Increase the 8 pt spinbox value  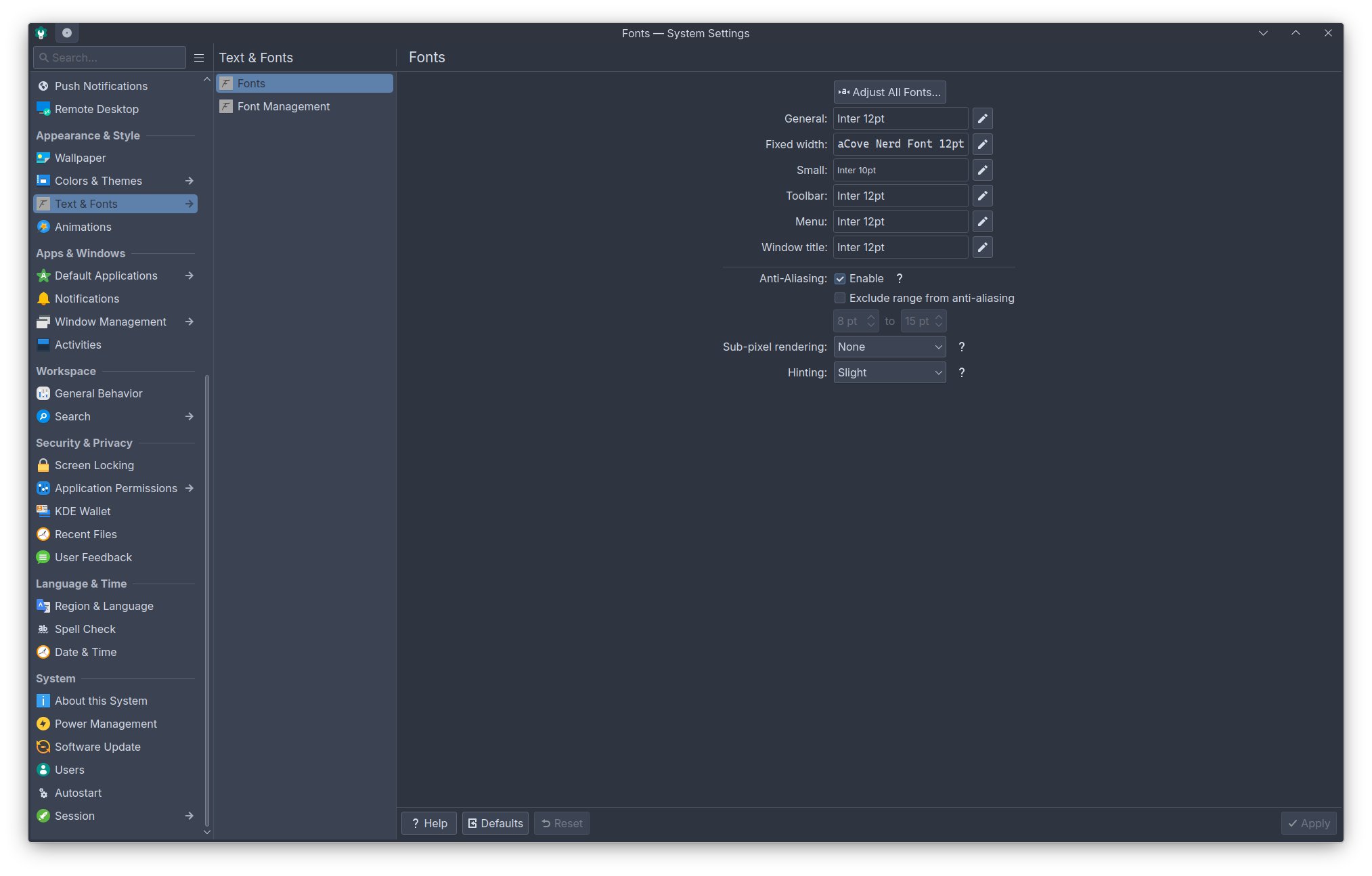point(871,317)
